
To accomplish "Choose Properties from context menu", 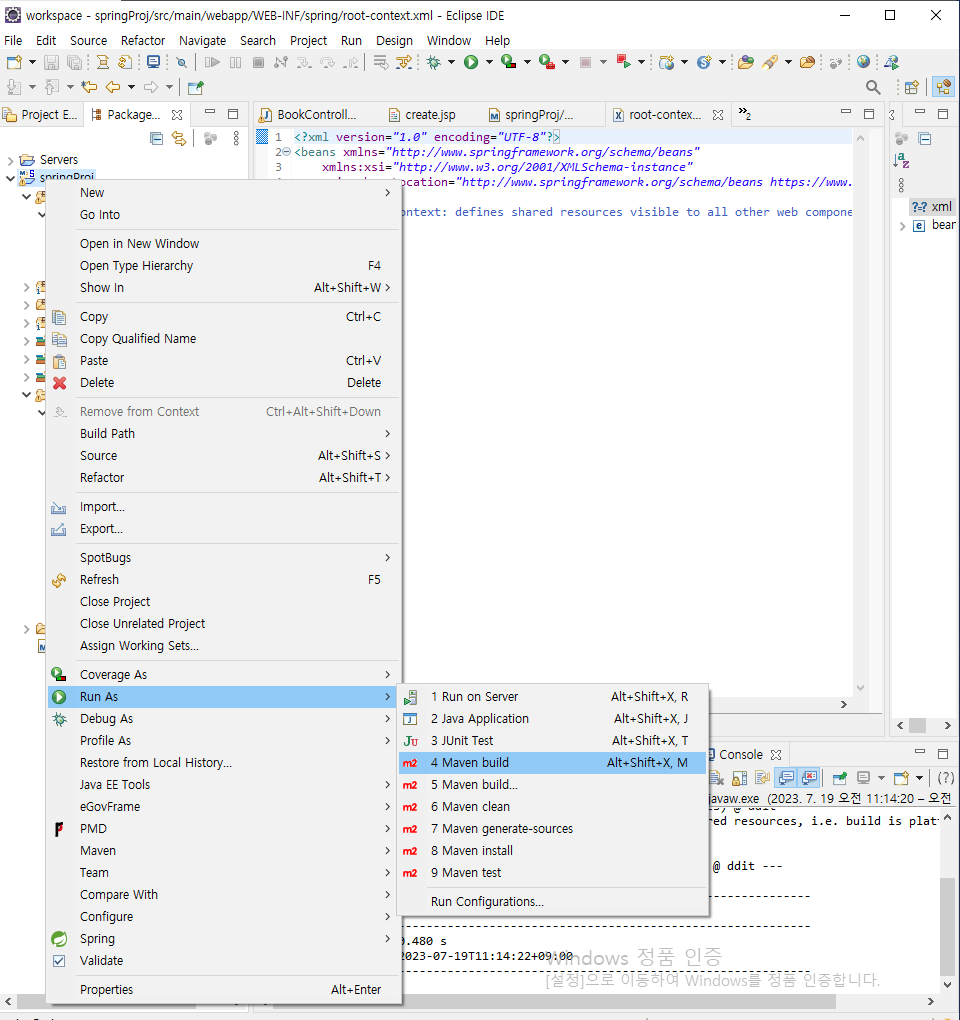I will click(x=224, y=990).
